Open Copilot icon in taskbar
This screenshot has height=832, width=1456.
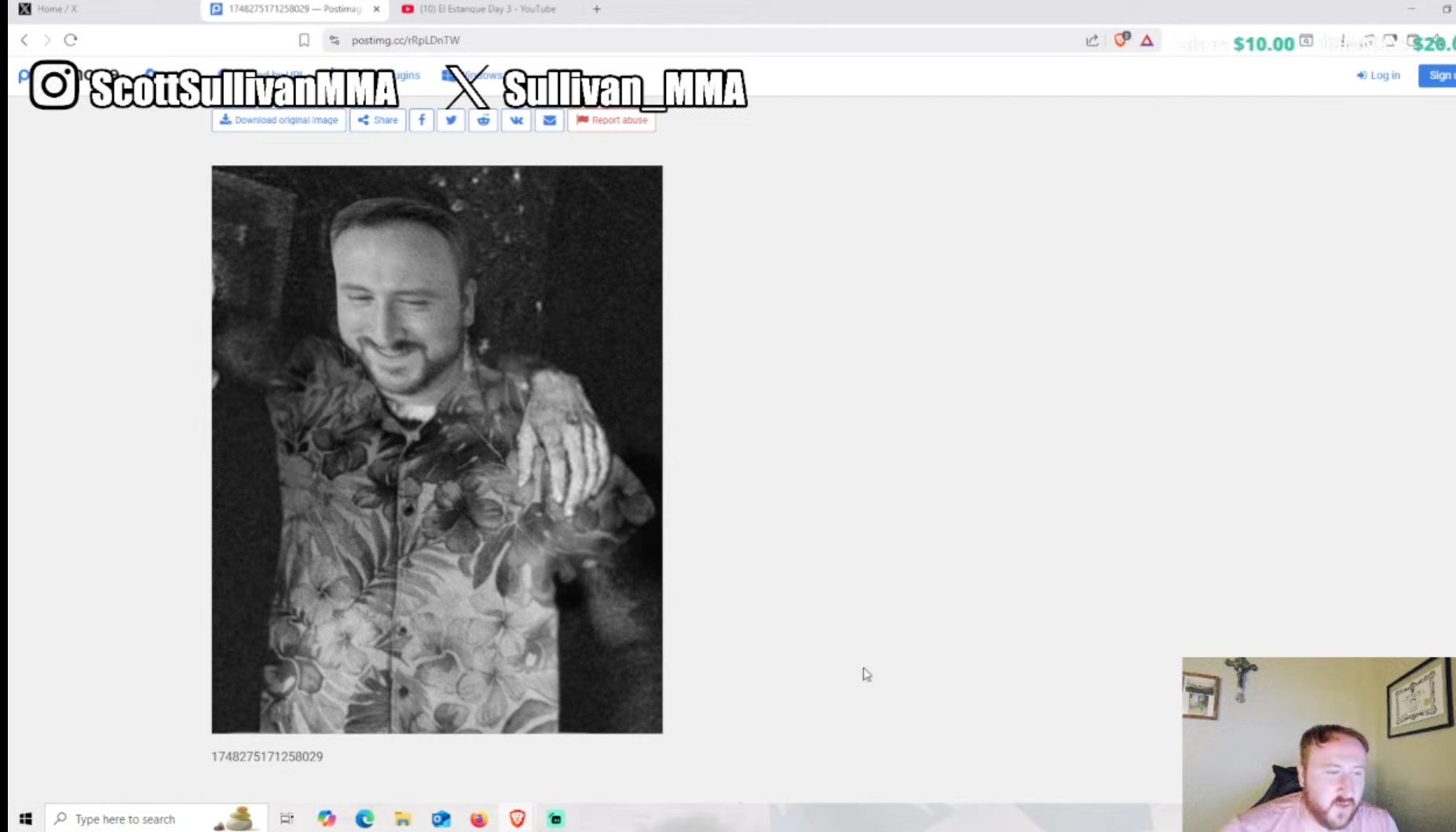coord(327,819)
